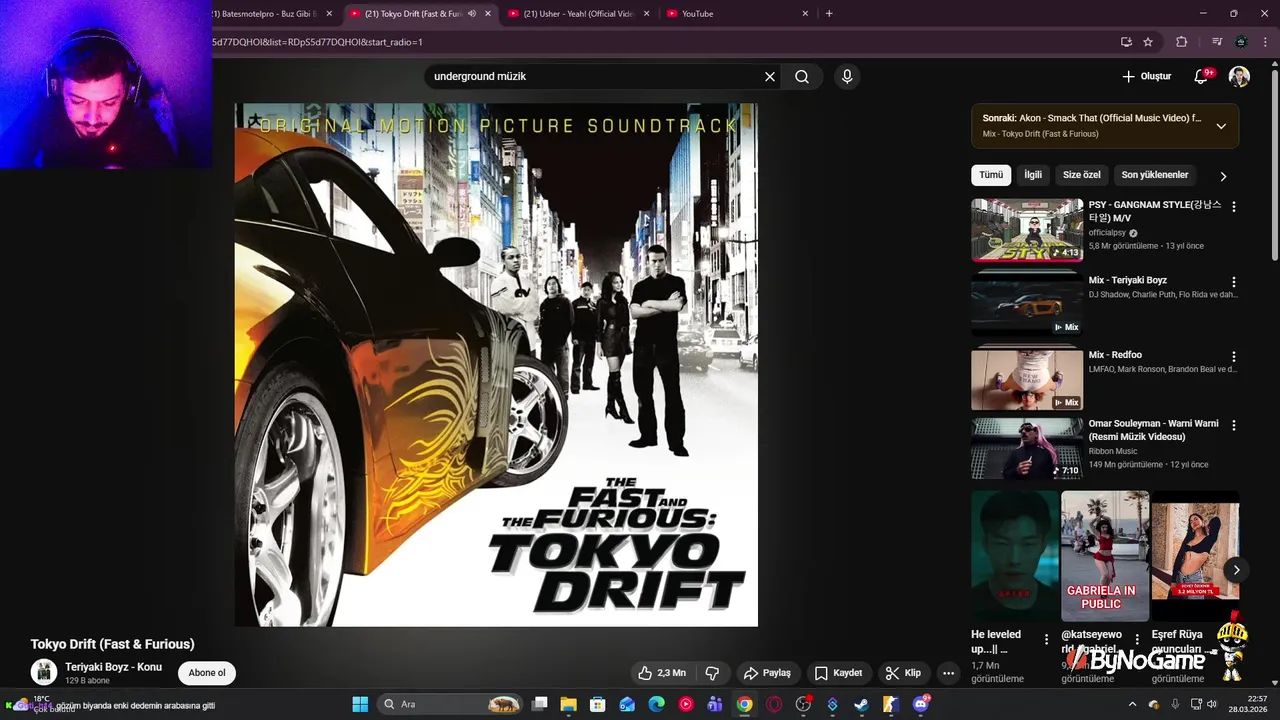Close the YouTube tab
Viewport: 1280px width, 720px height.
(x=805, y=14)
